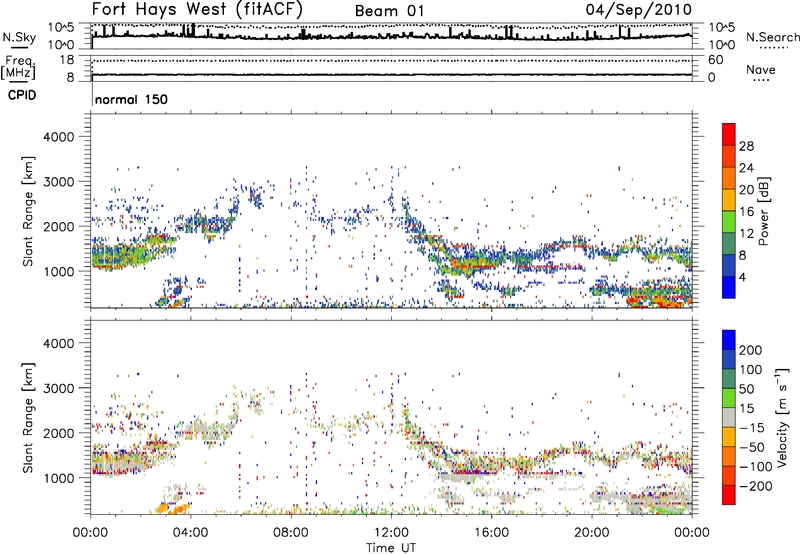Click the '24' value on Power colorbar
This screenshot has height=554, width=800.
[x=746, y=168]
